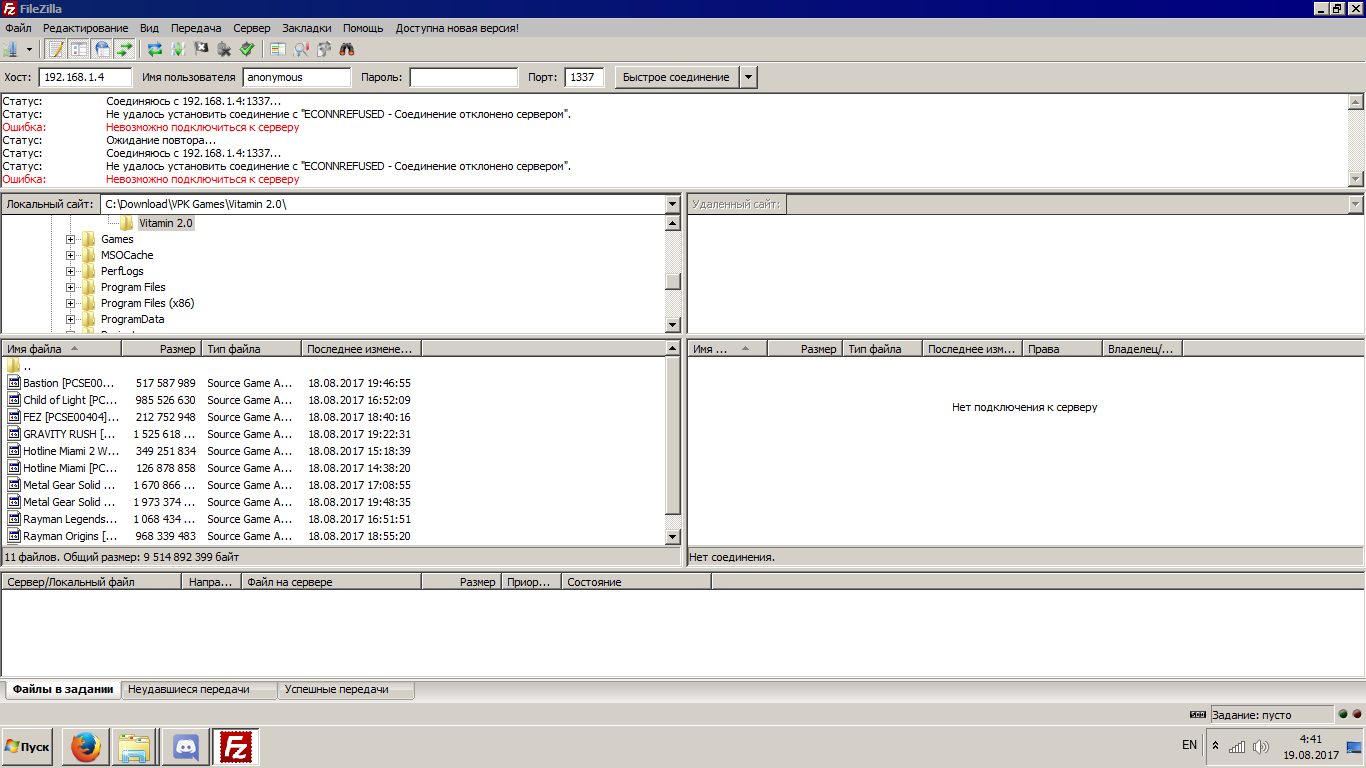Click the Games folder icon in tree
This screenshot has height=768, width=1366.
(x=89, y=239)
